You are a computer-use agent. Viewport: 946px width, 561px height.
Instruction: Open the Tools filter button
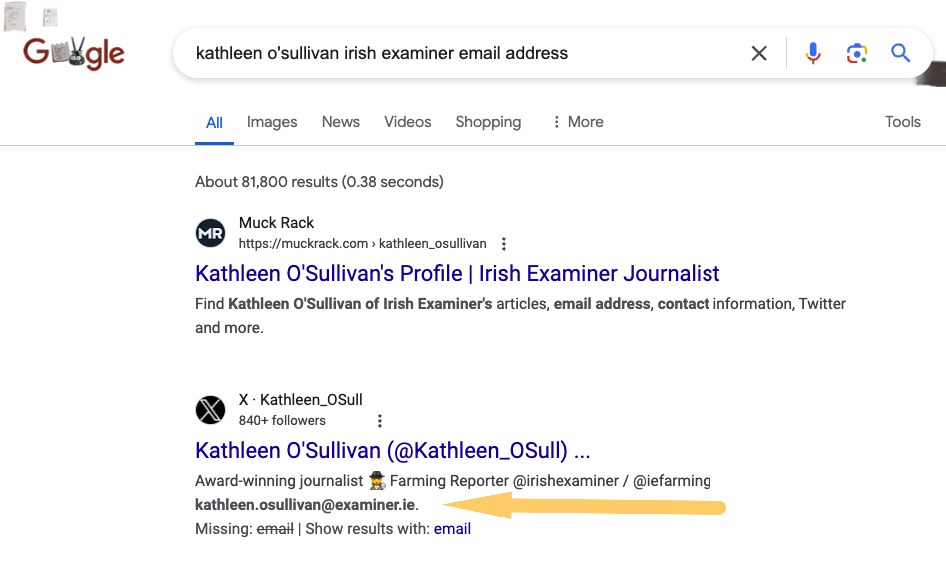click(902, 122)
